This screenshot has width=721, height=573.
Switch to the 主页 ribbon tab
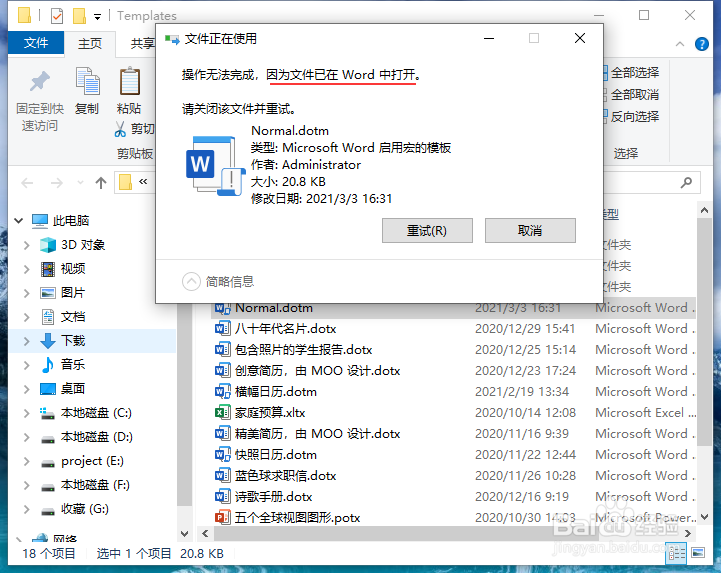tap(90, 44)
